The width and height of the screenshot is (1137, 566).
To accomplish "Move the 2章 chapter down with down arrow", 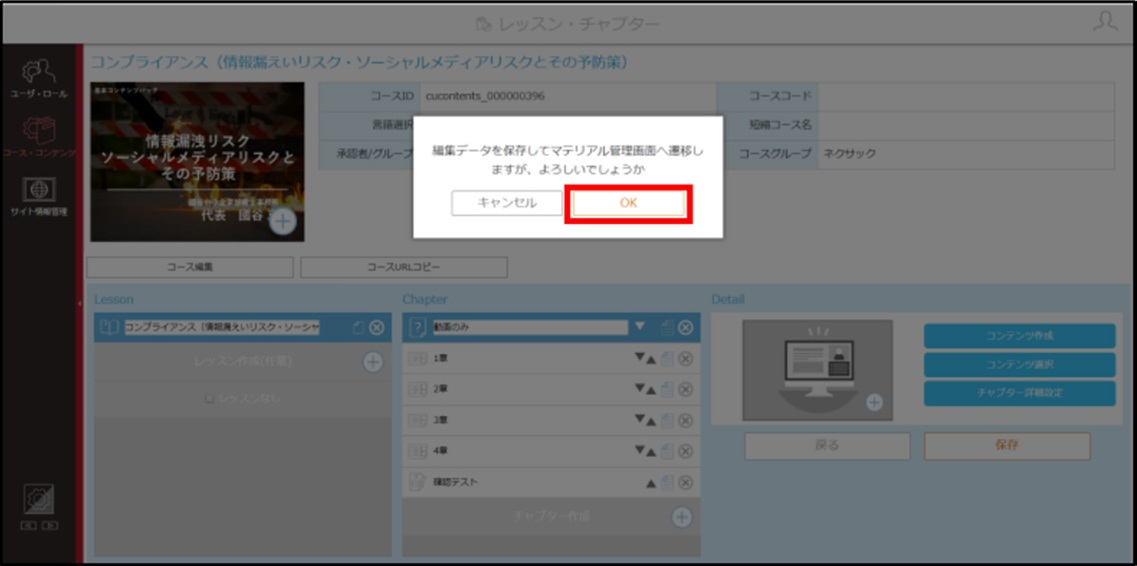I will click(x=640, y=388).
